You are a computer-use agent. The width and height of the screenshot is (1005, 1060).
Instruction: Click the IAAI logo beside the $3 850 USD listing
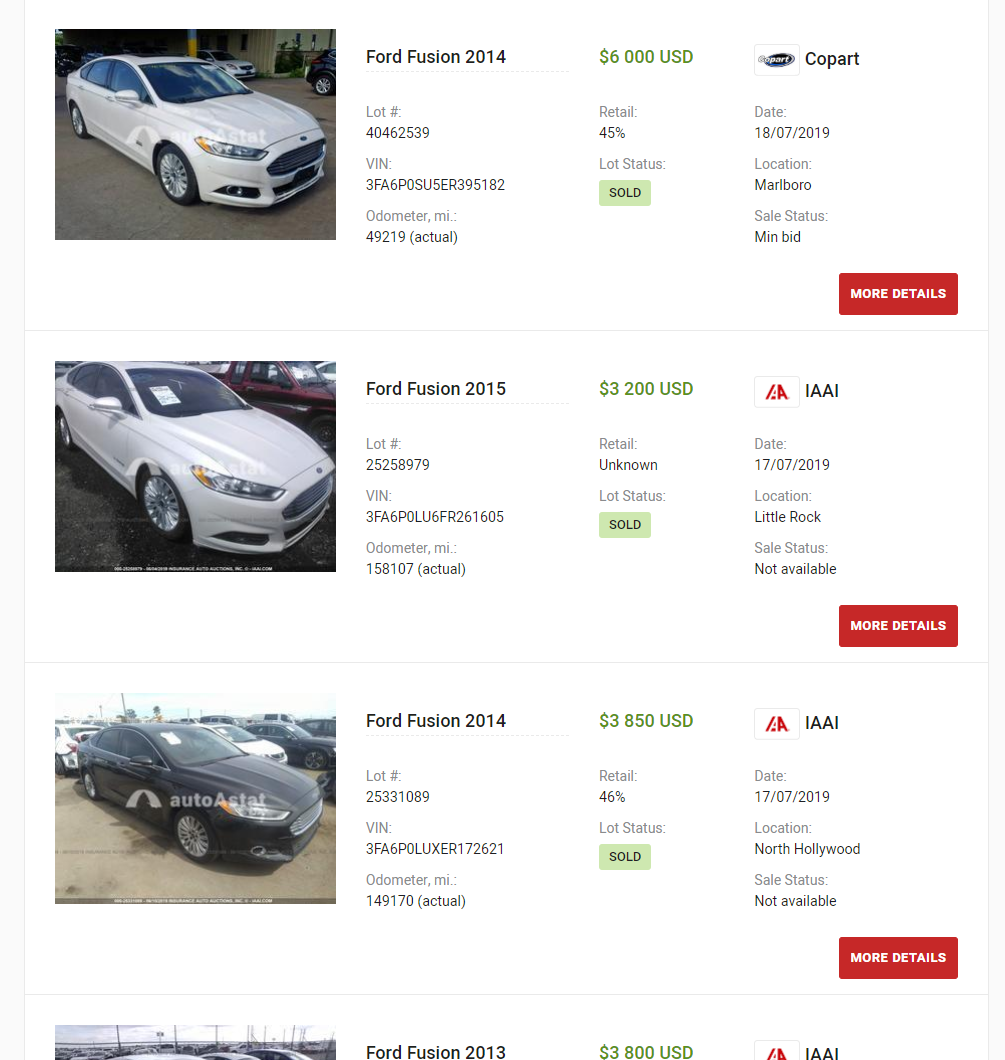[x=776, y=724]
